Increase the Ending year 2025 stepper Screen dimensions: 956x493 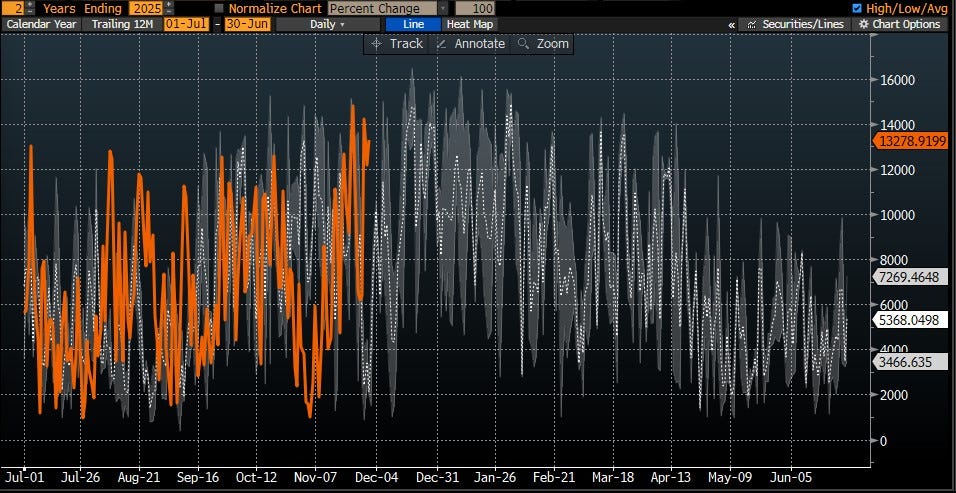tap(169, 5)
